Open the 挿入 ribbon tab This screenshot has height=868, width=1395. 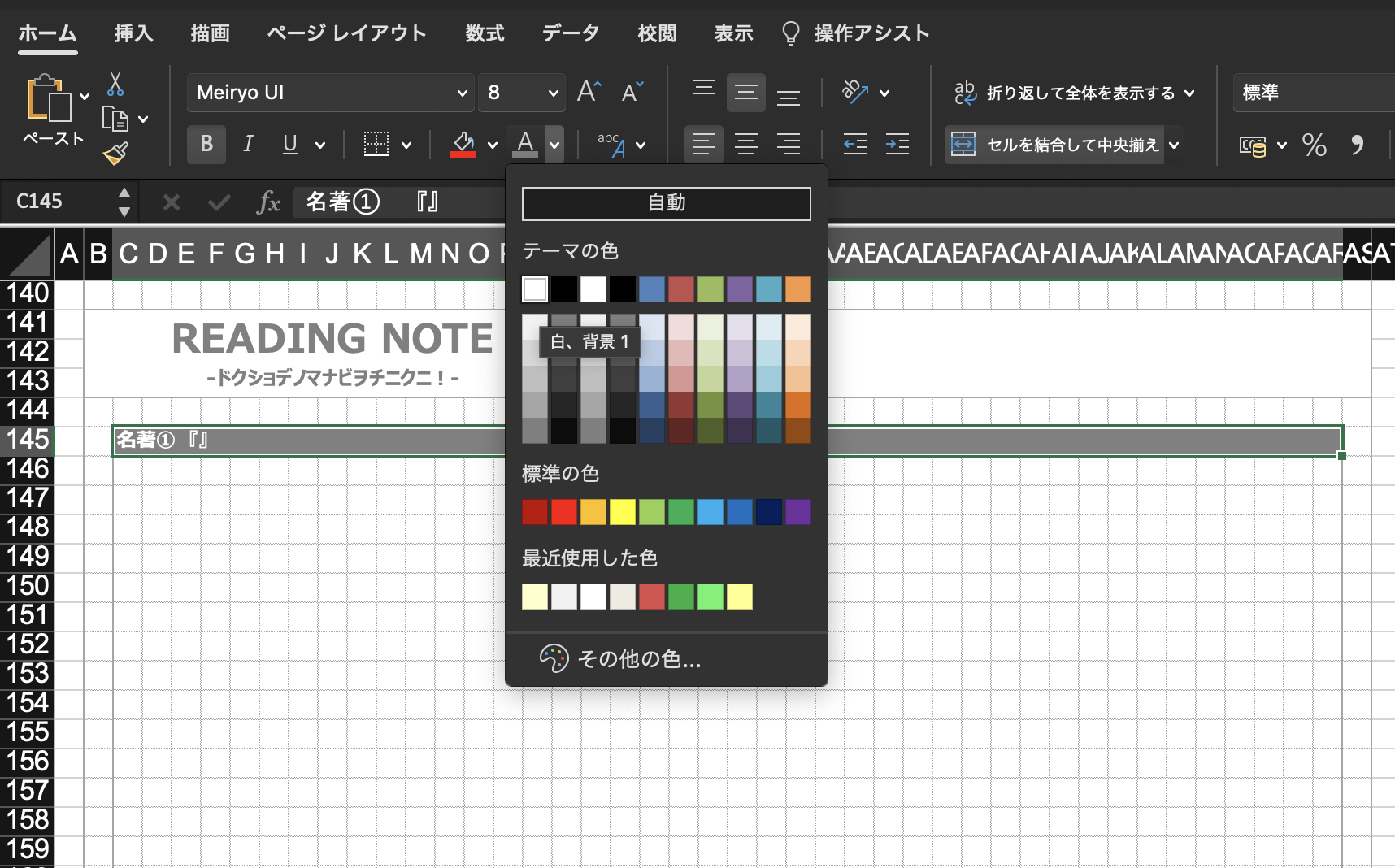click(133, 33)
